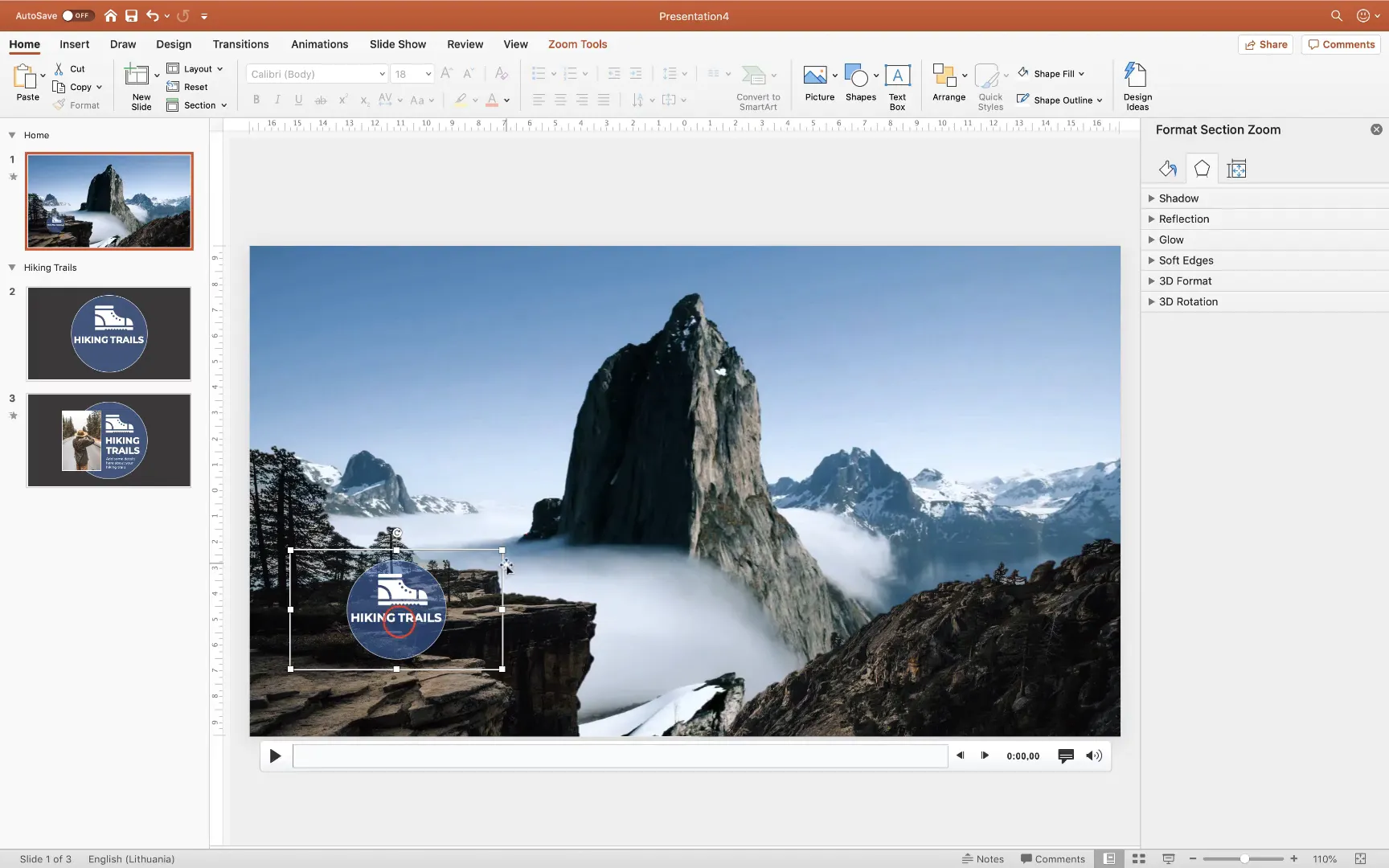Switch to the Effects pentagon tab
This screenshot has height=868, width=1389.
point(1202,168)
